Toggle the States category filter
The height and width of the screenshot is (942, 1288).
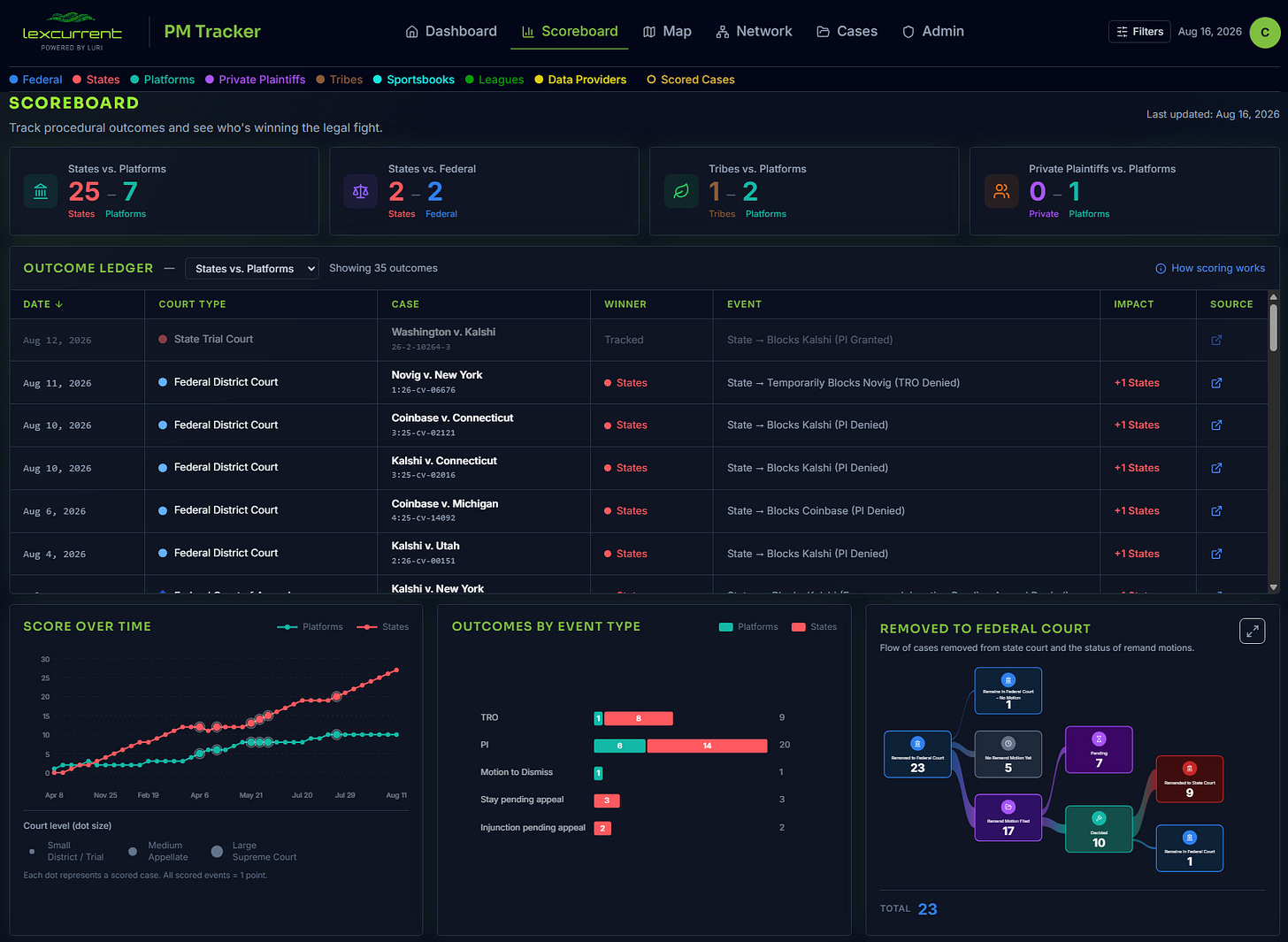96,80
